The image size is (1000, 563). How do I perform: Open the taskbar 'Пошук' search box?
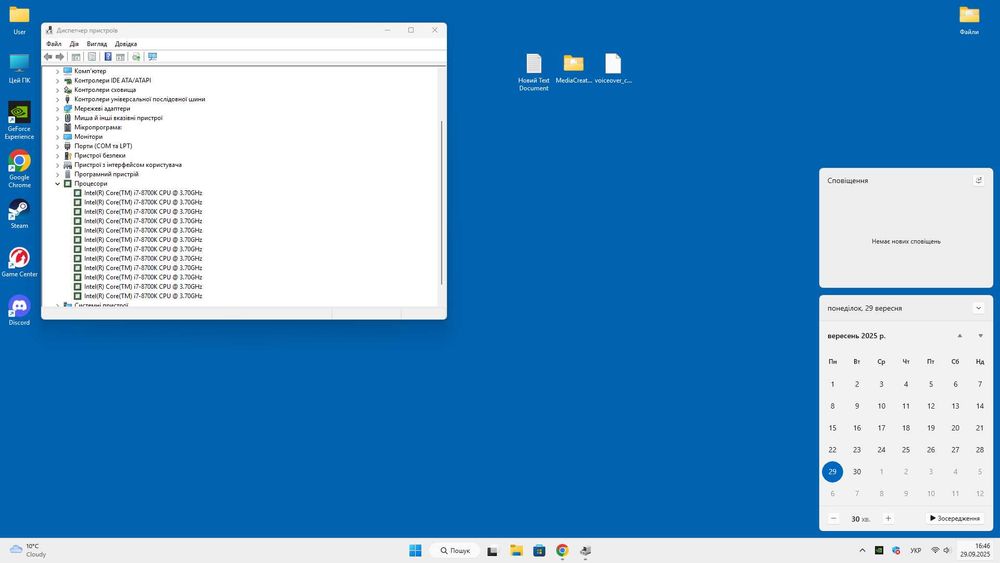point(455,550)
